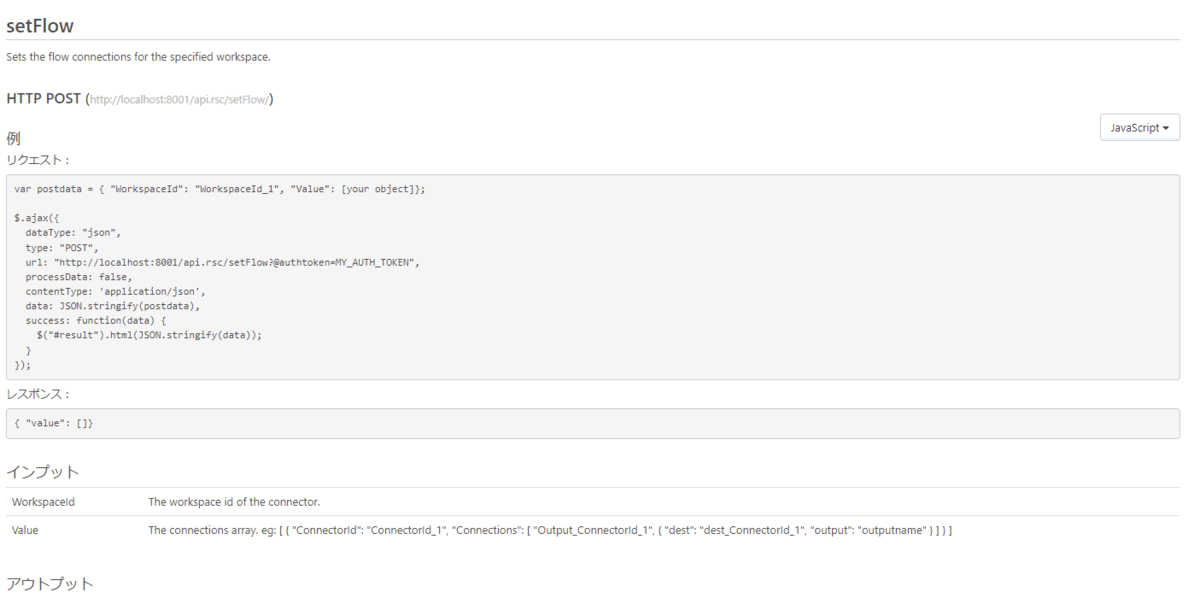Click the 'Sets the flow connections' description
The image size is (1200, 604).
(x=138, y=56)
